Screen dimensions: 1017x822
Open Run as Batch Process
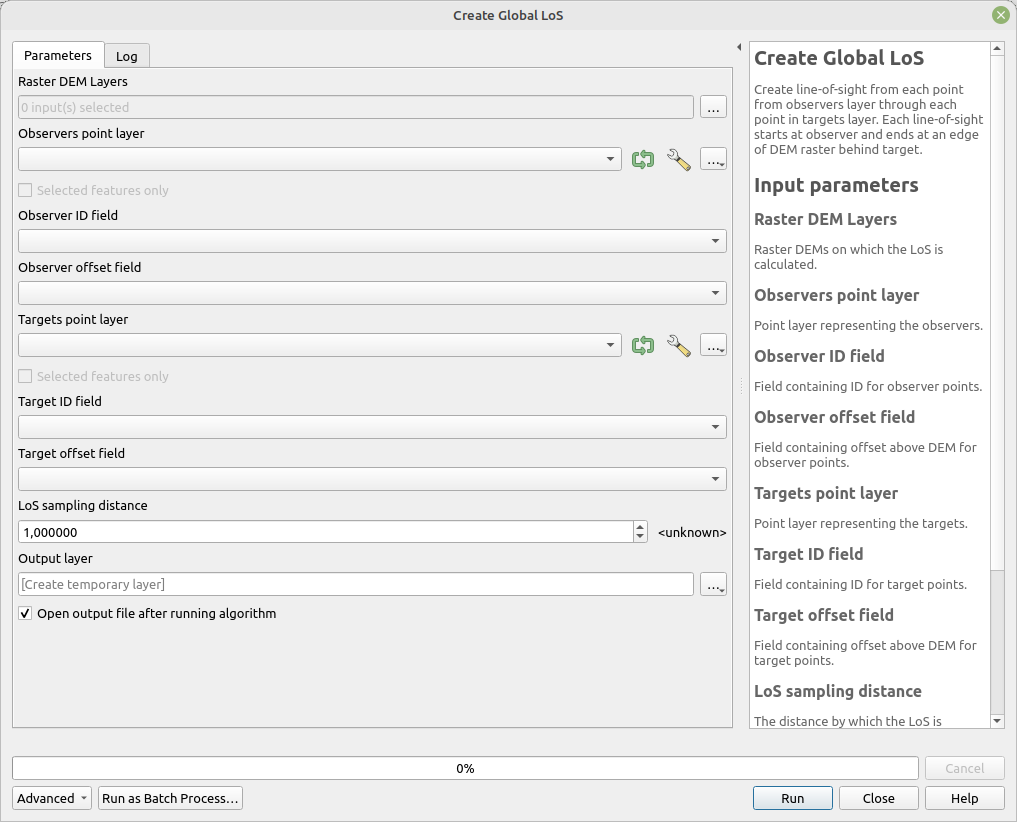[x=170, y=798]
